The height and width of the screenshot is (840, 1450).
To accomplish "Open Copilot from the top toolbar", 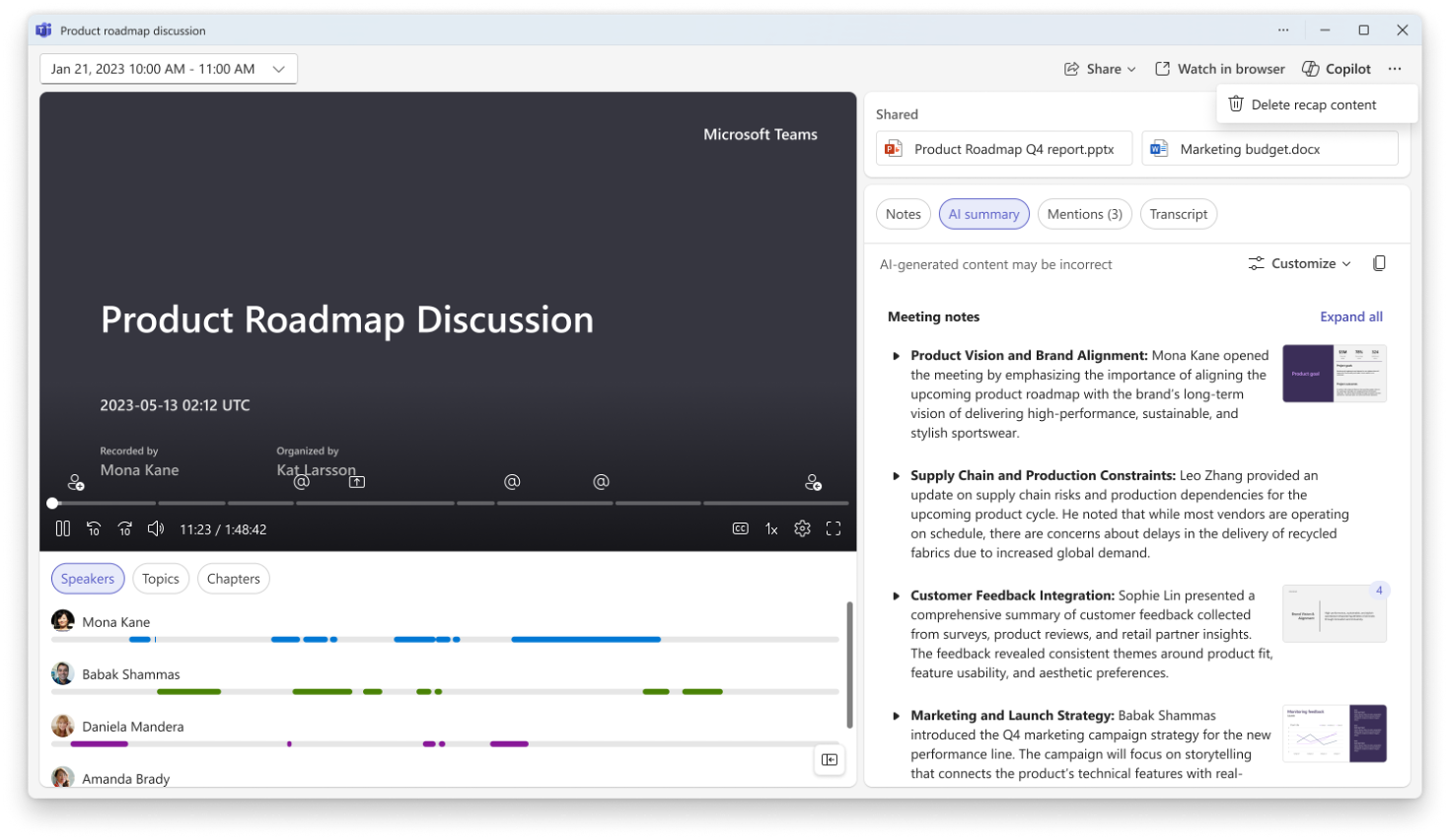I will click(1337, 69).
